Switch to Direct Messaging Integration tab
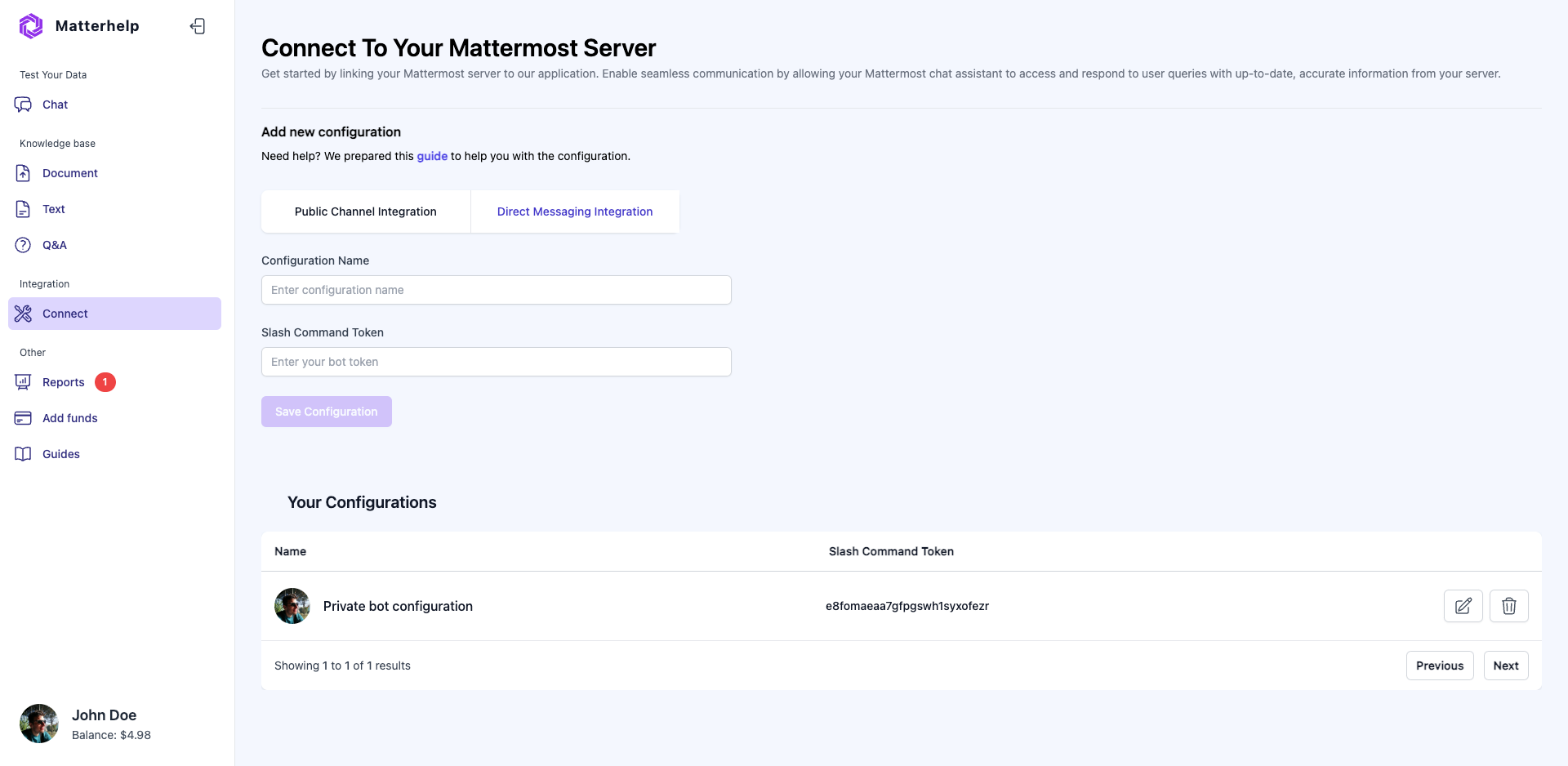The width and height of the screenshot is (1568, 766). [575, 212]
